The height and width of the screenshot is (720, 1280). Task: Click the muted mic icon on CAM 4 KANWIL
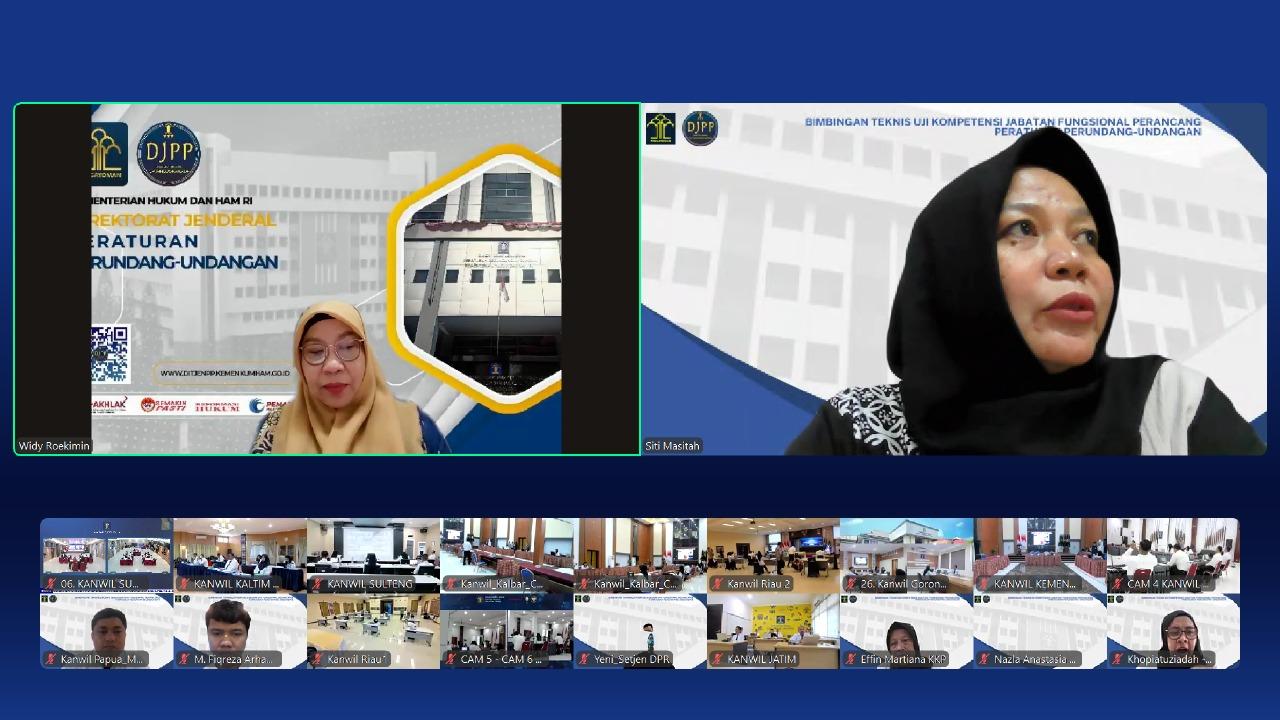pyautogui.click(x=1117, y=584)
